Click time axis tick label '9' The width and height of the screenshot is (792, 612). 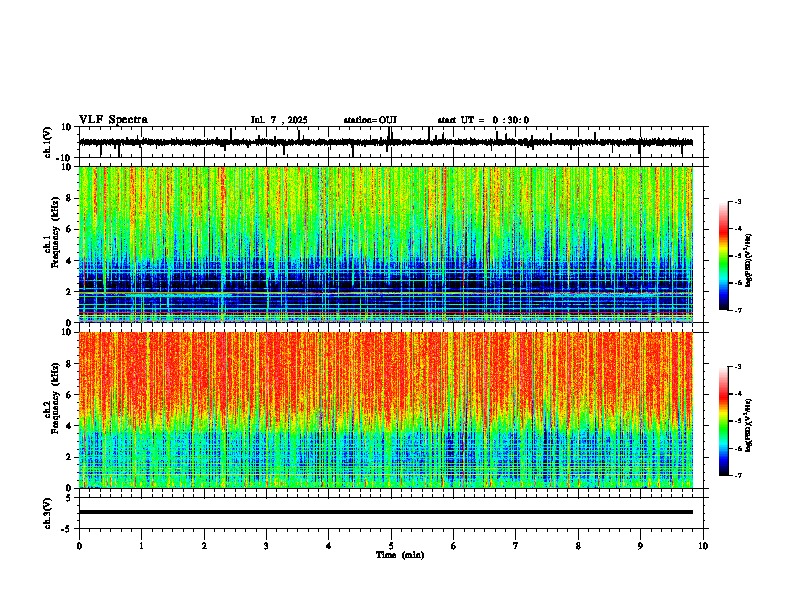pos(640,546)
